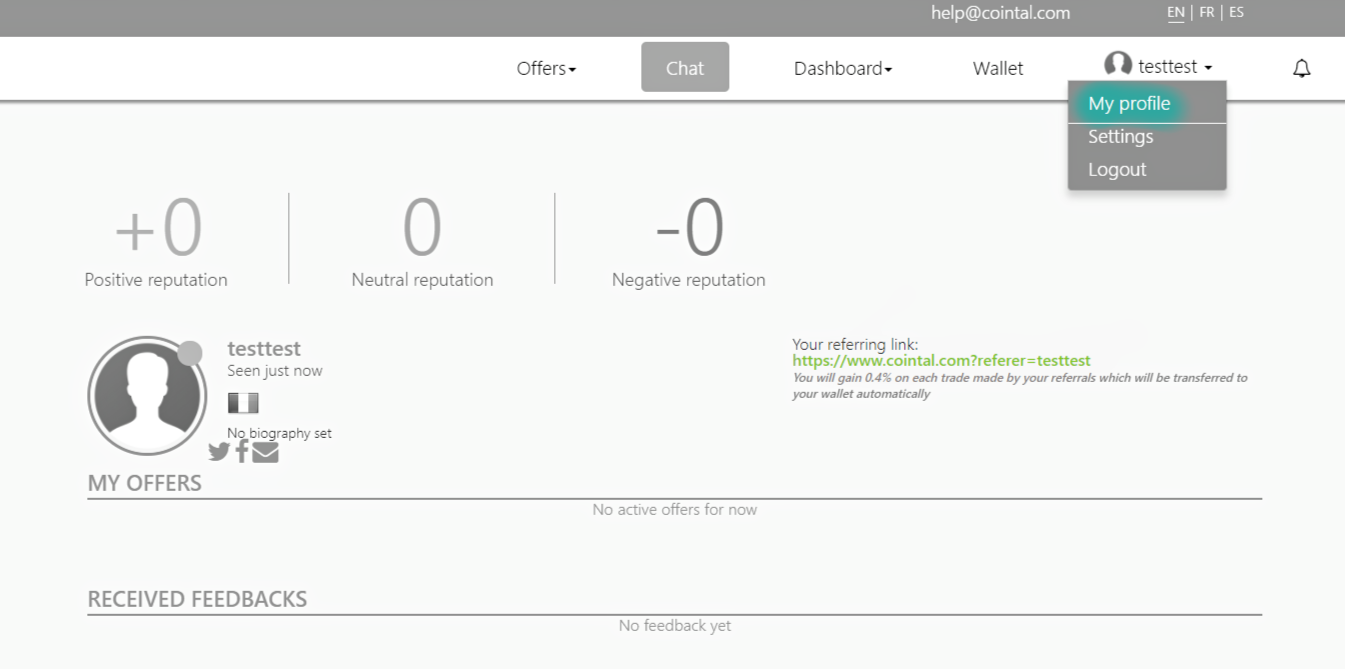Click the country flag under Seen just now
Screen dimensions: 1345x669
coord(243,403)
